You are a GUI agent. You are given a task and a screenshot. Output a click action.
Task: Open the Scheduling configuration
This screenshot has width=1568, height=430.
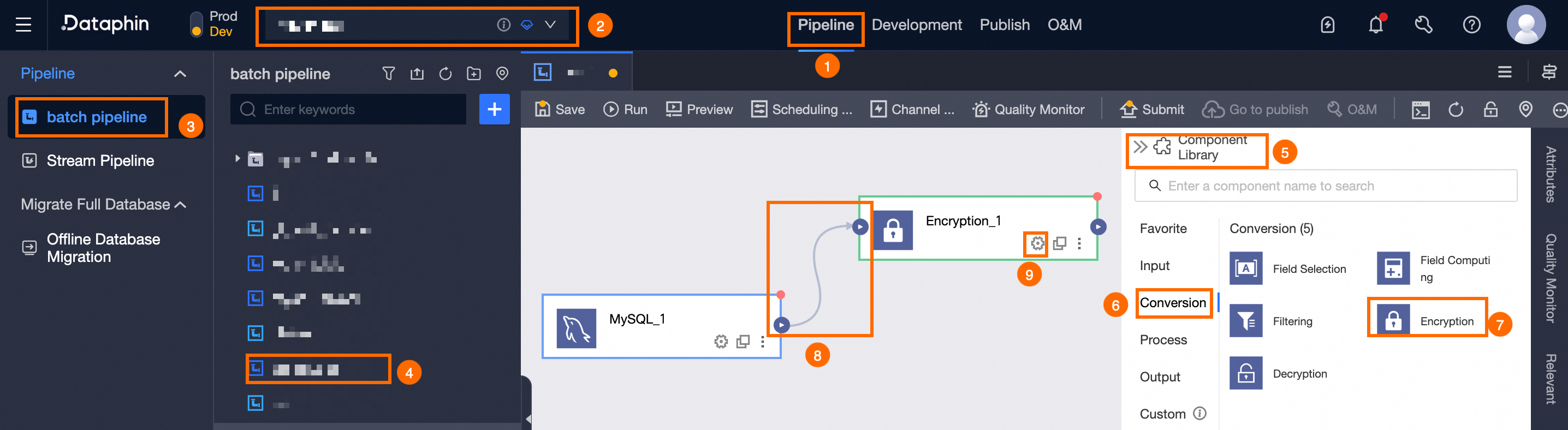801,110
